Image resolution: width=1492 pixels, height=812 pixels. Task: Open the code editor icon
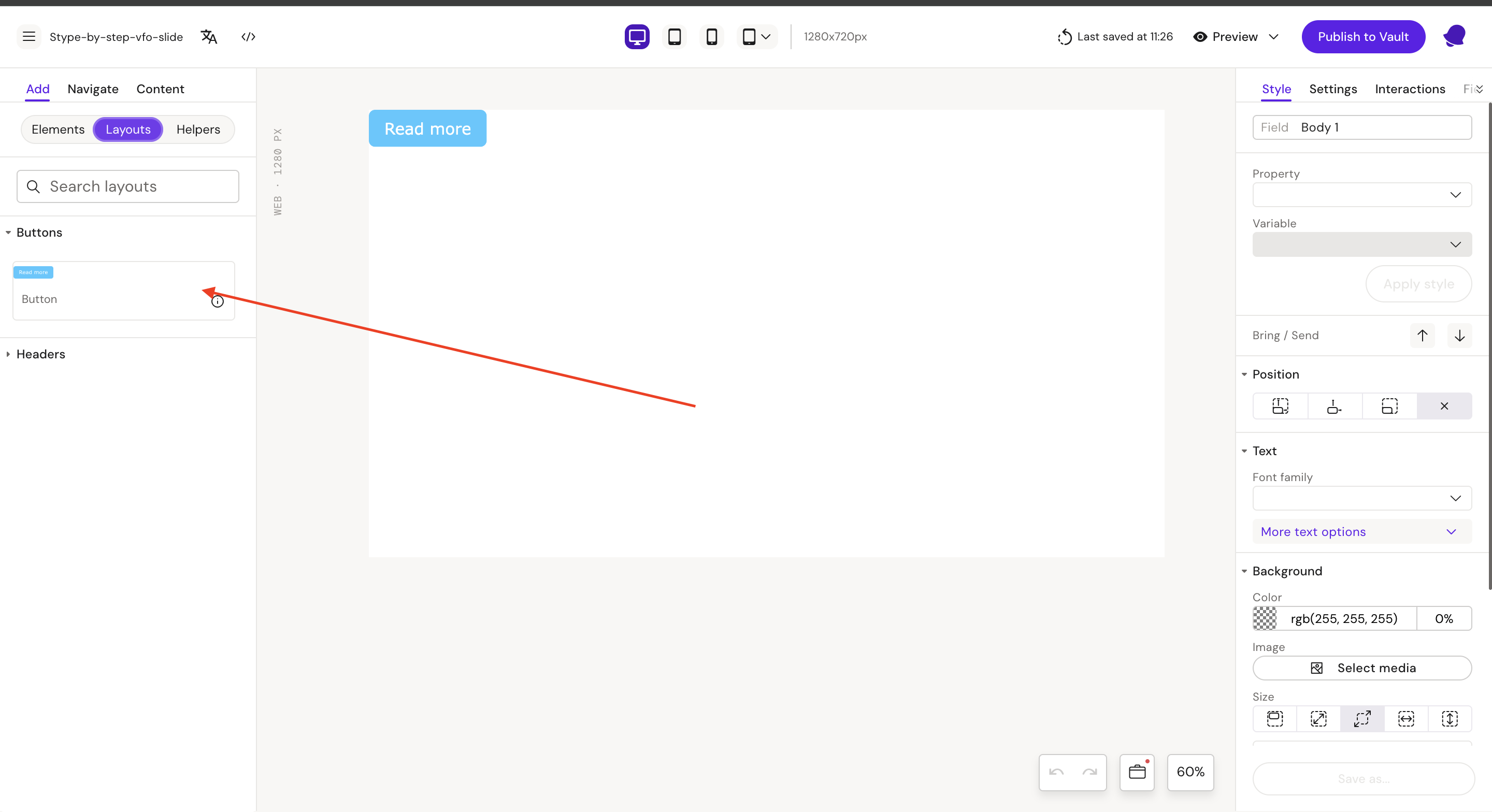(x=249, y=37)
